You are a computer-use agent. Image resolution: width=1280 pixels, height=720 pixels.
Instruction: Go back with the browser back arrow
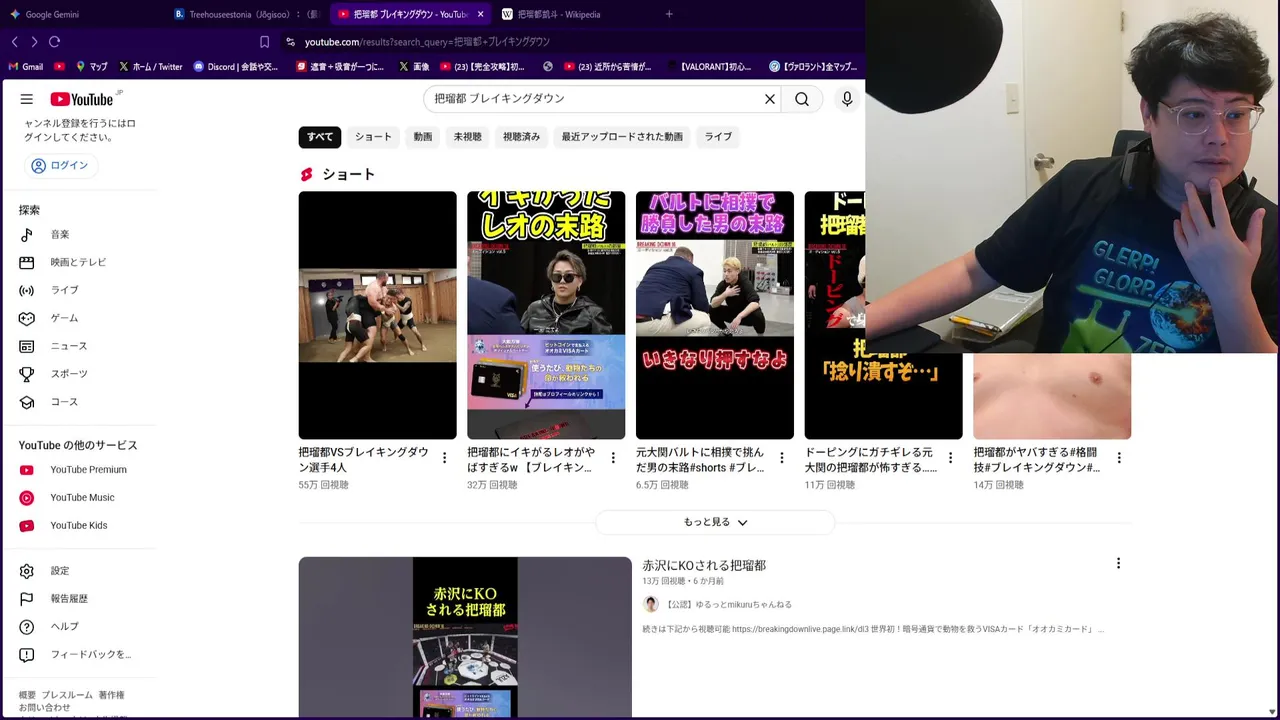click(15, 42)
